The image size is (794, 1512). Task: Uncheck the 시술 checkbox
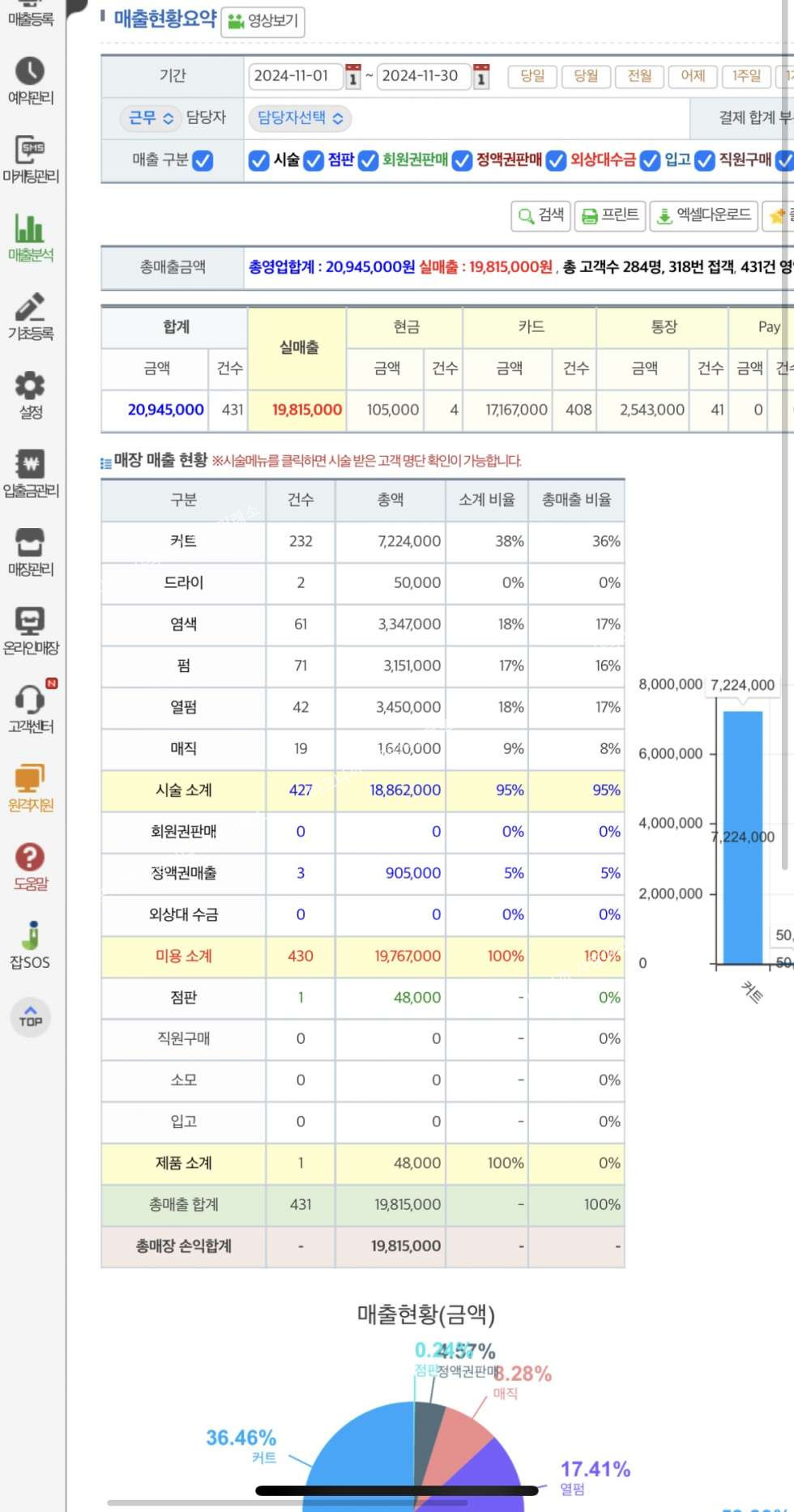click(258, 160)
